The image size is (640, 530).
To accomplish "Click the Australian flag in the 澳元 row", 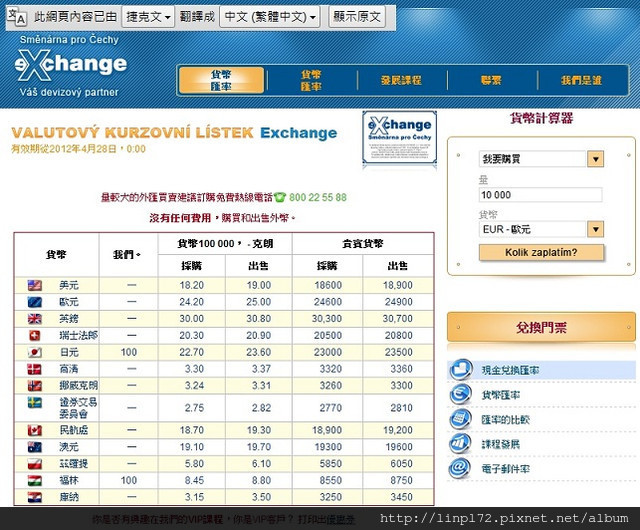I will pos(35,447).
